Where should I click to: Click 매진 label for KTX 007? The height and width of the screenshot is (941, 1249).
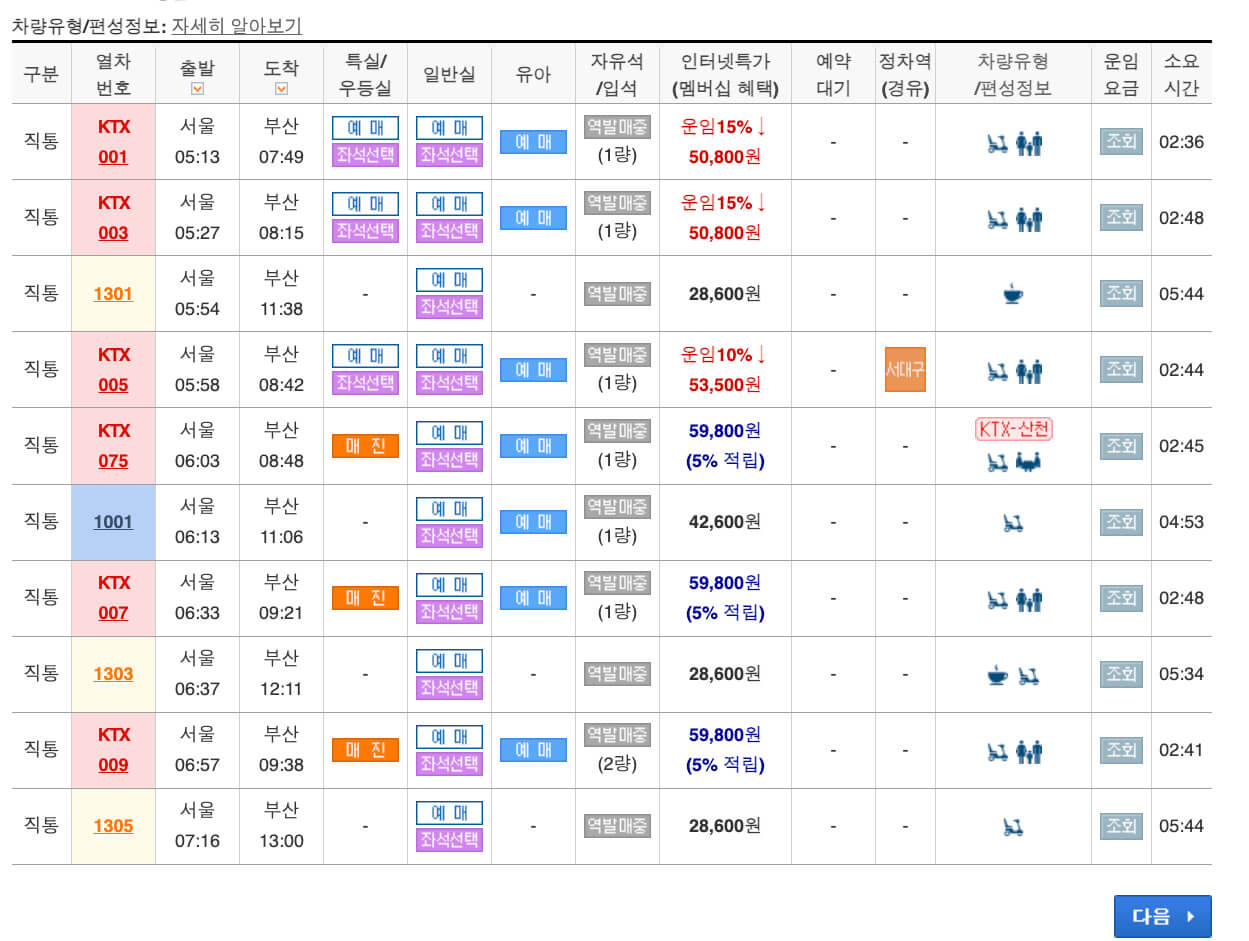tap(365, 598)
